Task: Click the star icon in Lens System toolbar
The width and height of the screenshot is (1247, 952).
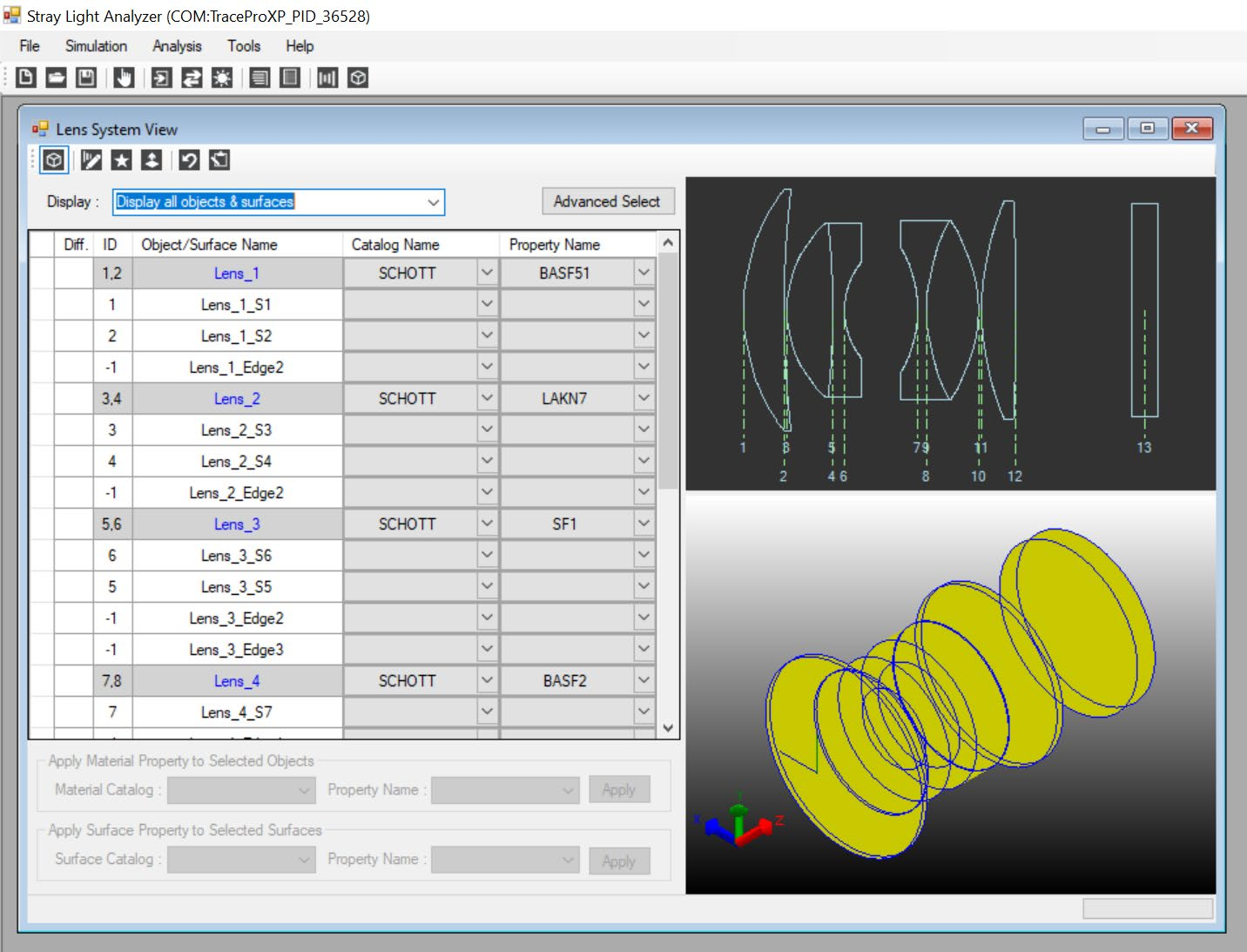Action: [122, 159]
